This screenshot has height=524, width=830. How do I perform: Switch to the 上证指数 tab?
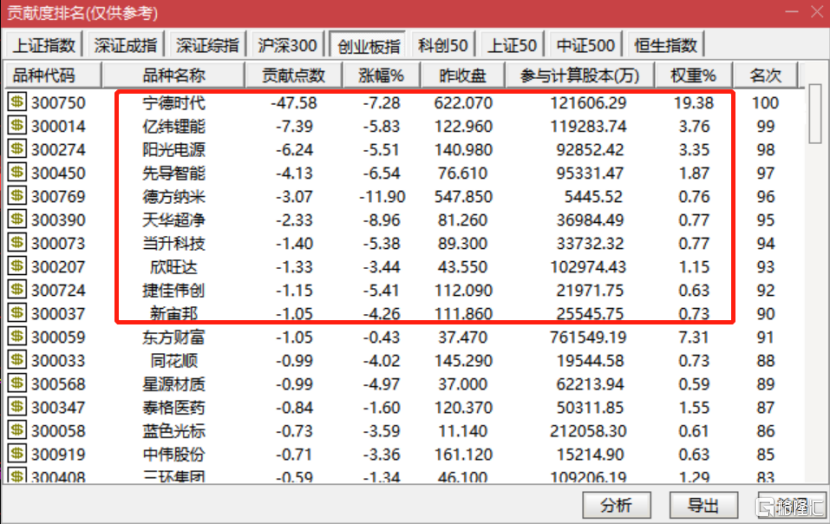point(43,46)
